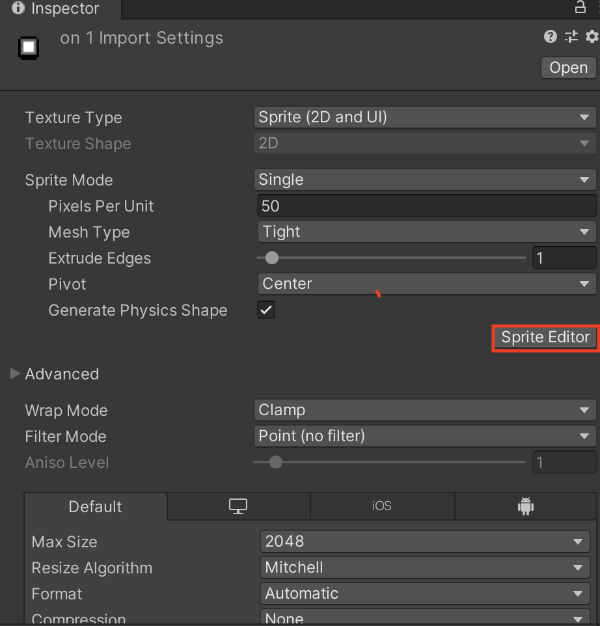Open the Filter Mode dropdown
The image size is (600, 626).
click(425, 436)
